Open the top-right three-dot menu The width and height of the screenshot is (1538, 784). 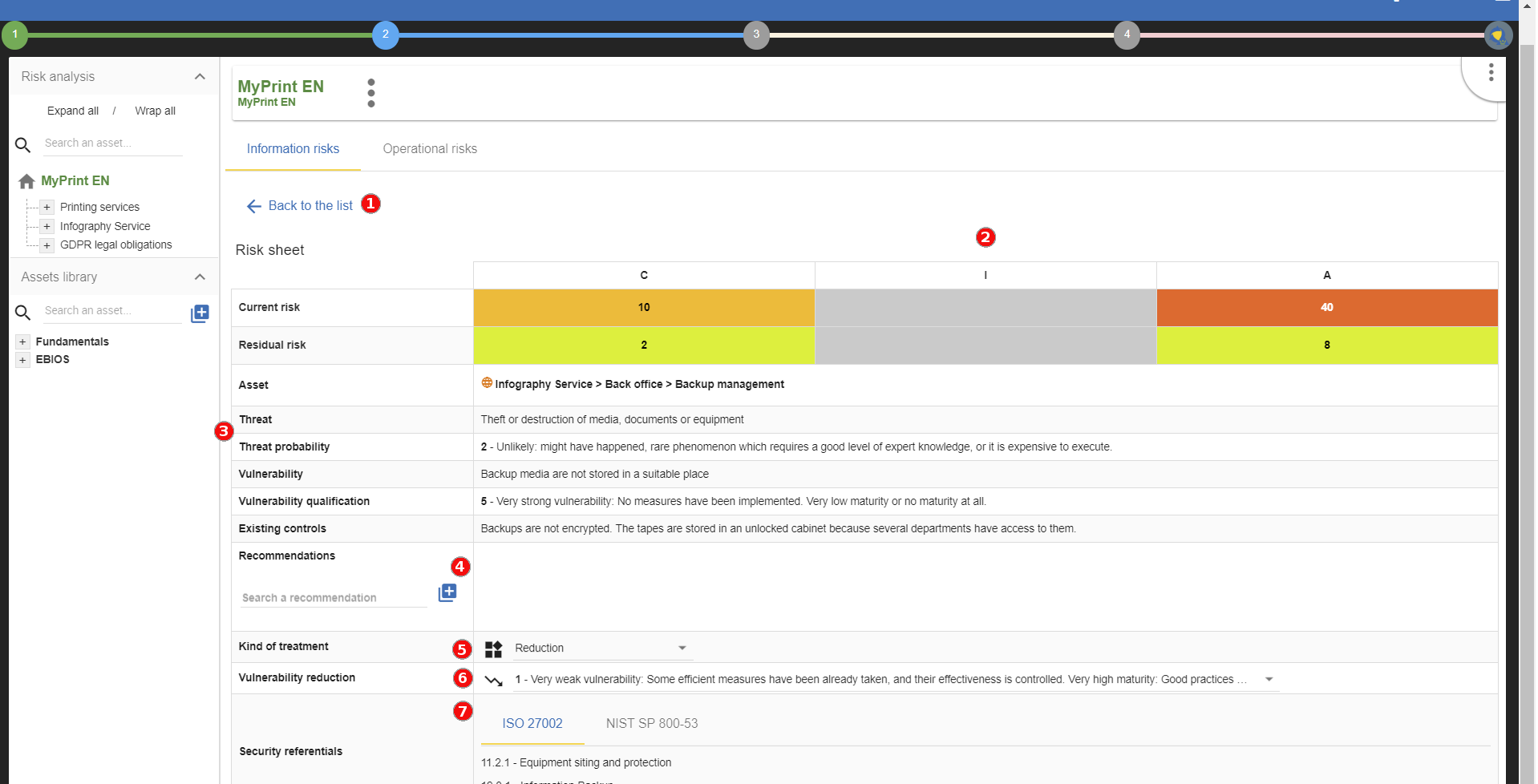1490,72
